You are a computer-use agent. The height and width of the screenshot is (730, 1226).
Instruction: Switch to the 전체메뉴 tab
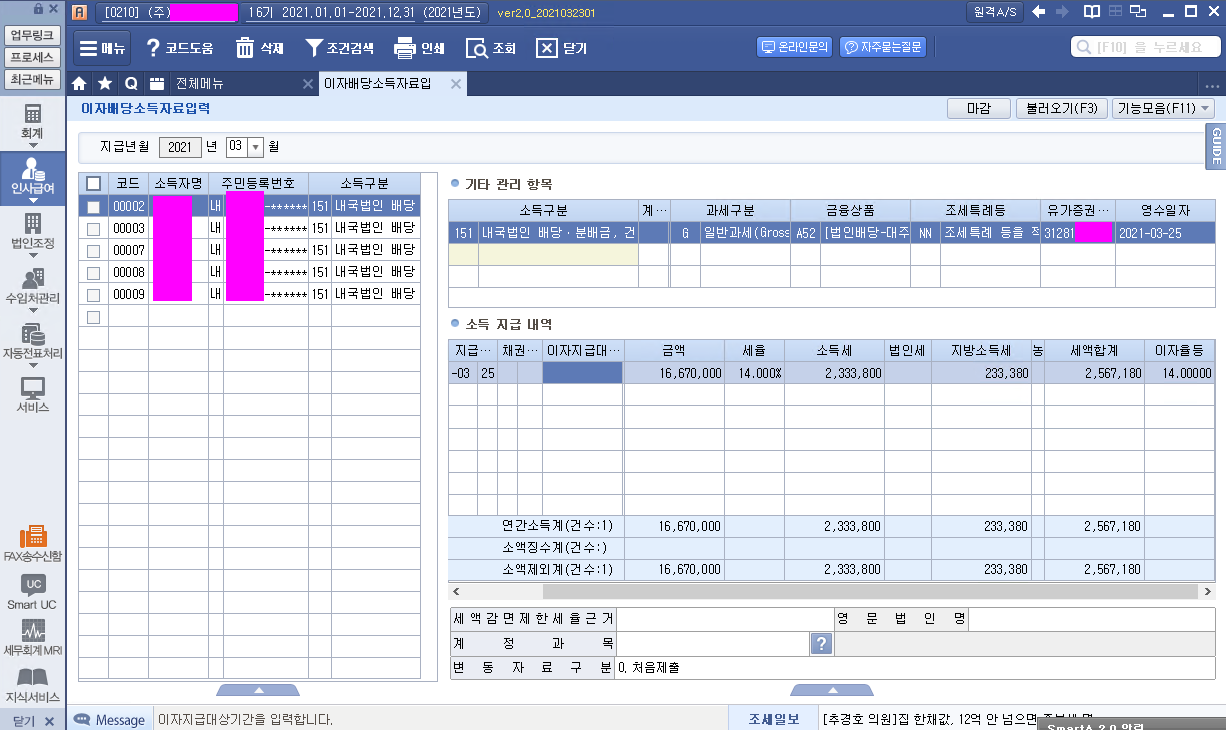point(200,84)
